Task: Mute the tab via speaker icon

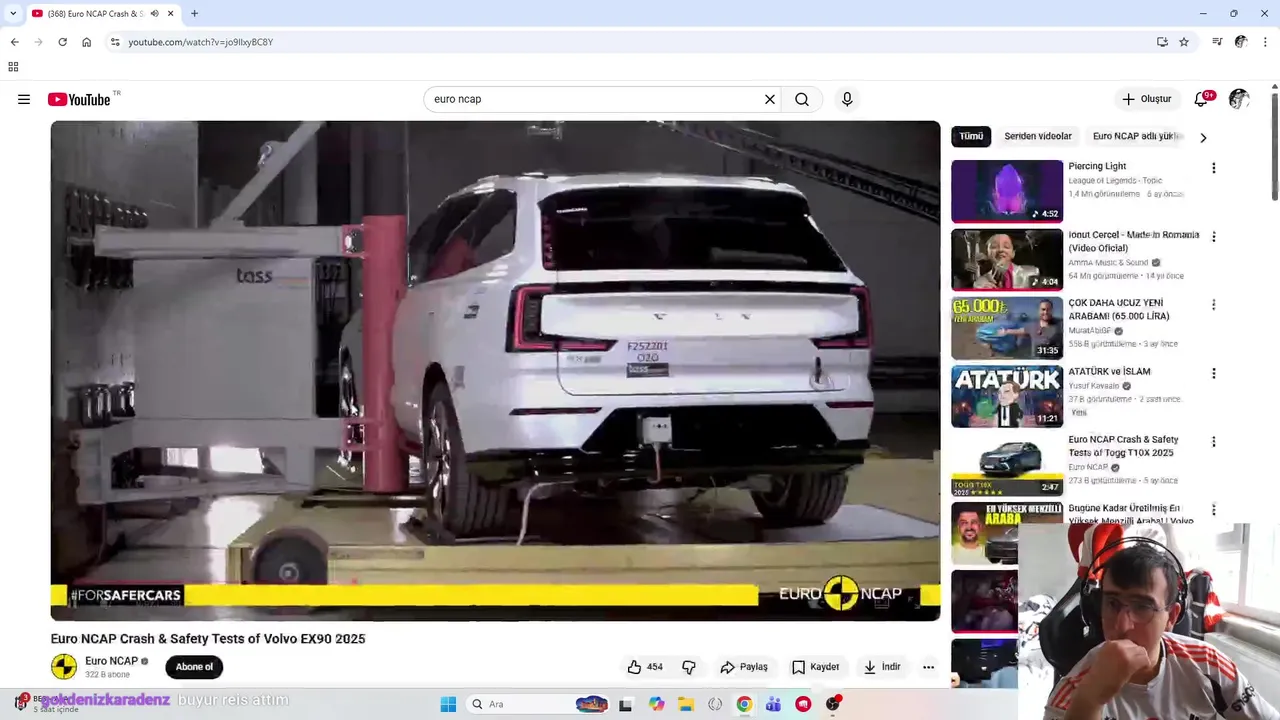Action: pyautogui.click(x=154, y=13)
